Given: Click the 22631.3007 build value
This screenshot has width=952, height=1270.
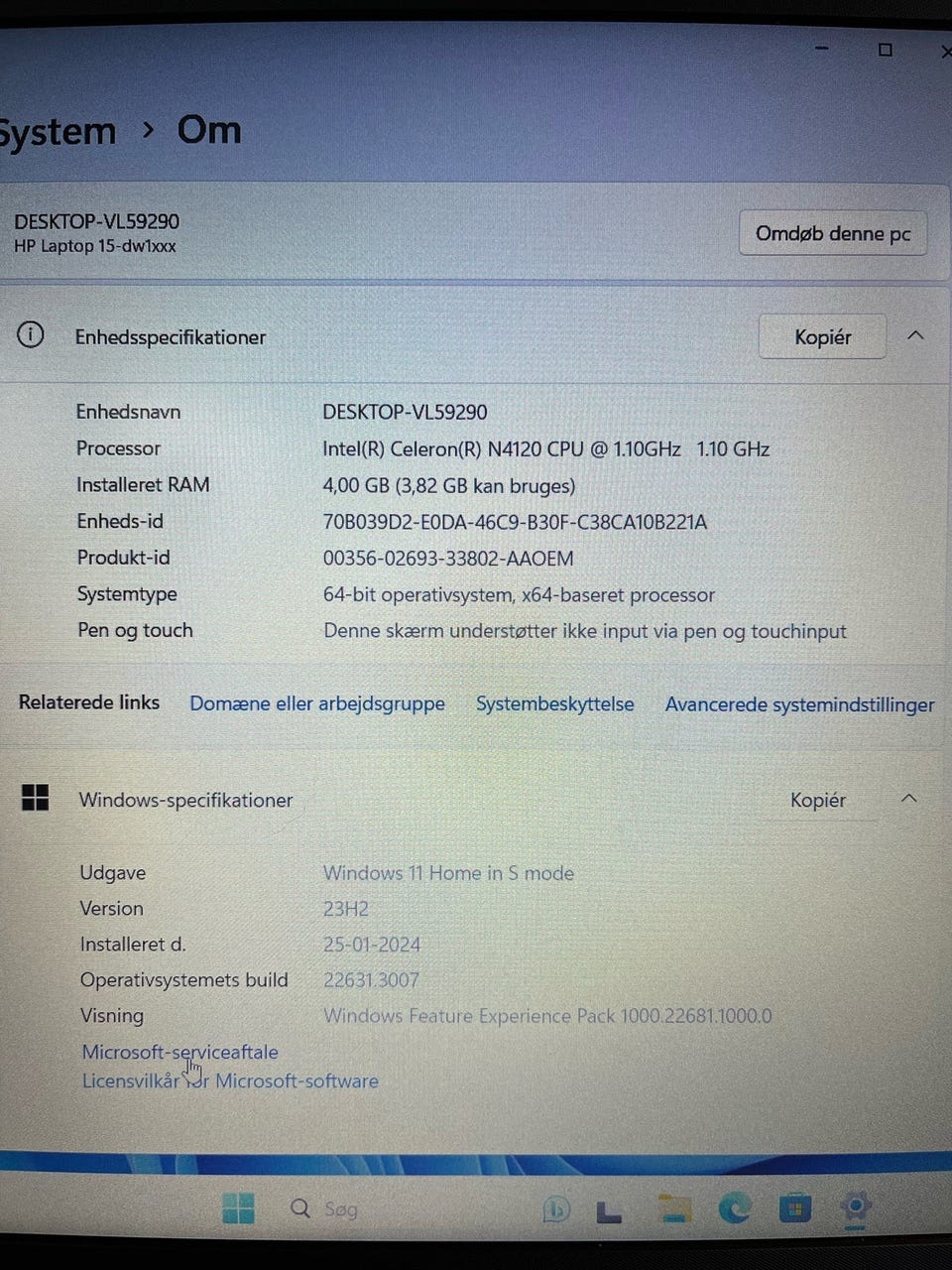Looking at the screenshot, I should [371, 980].
